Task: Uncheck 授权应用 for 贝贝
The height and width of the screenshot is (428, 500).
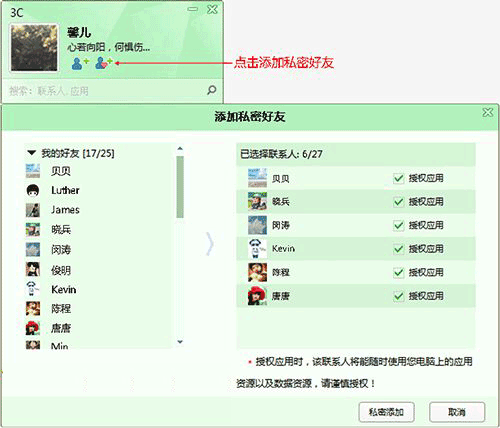Action: (398, 178)
